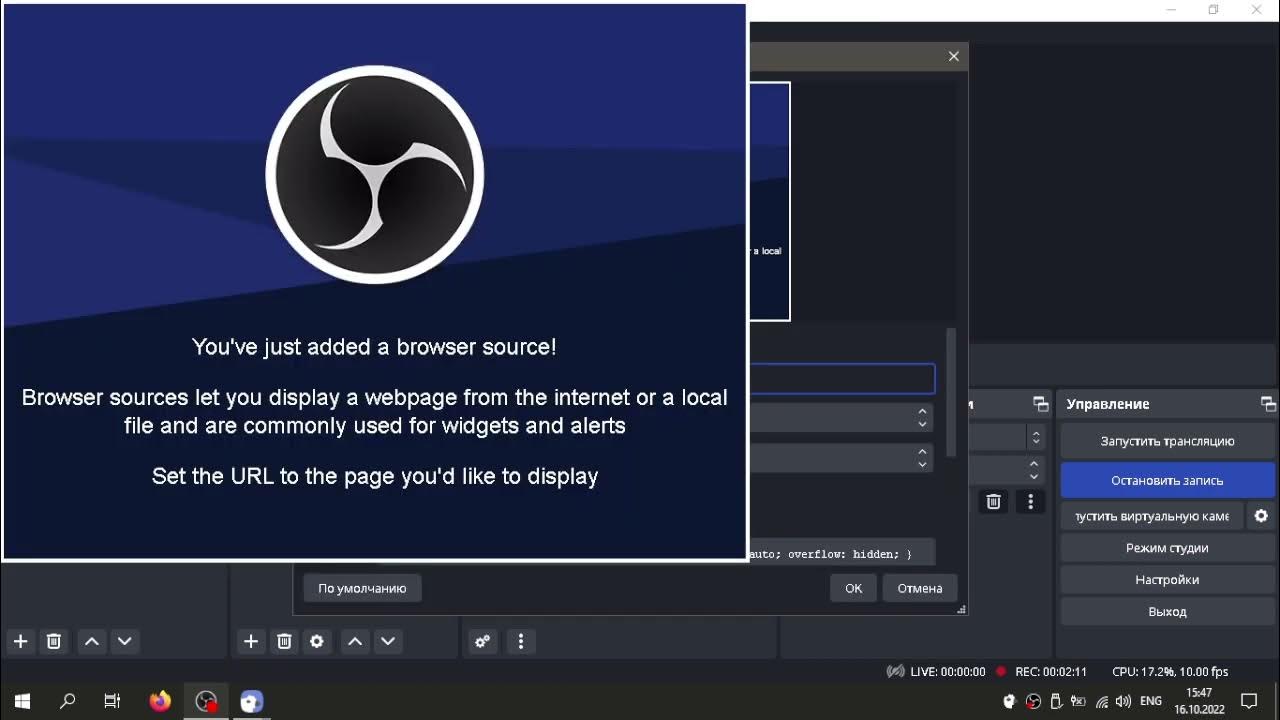
Task: Open Firefox from the taskbar
Action: point(160,701)
